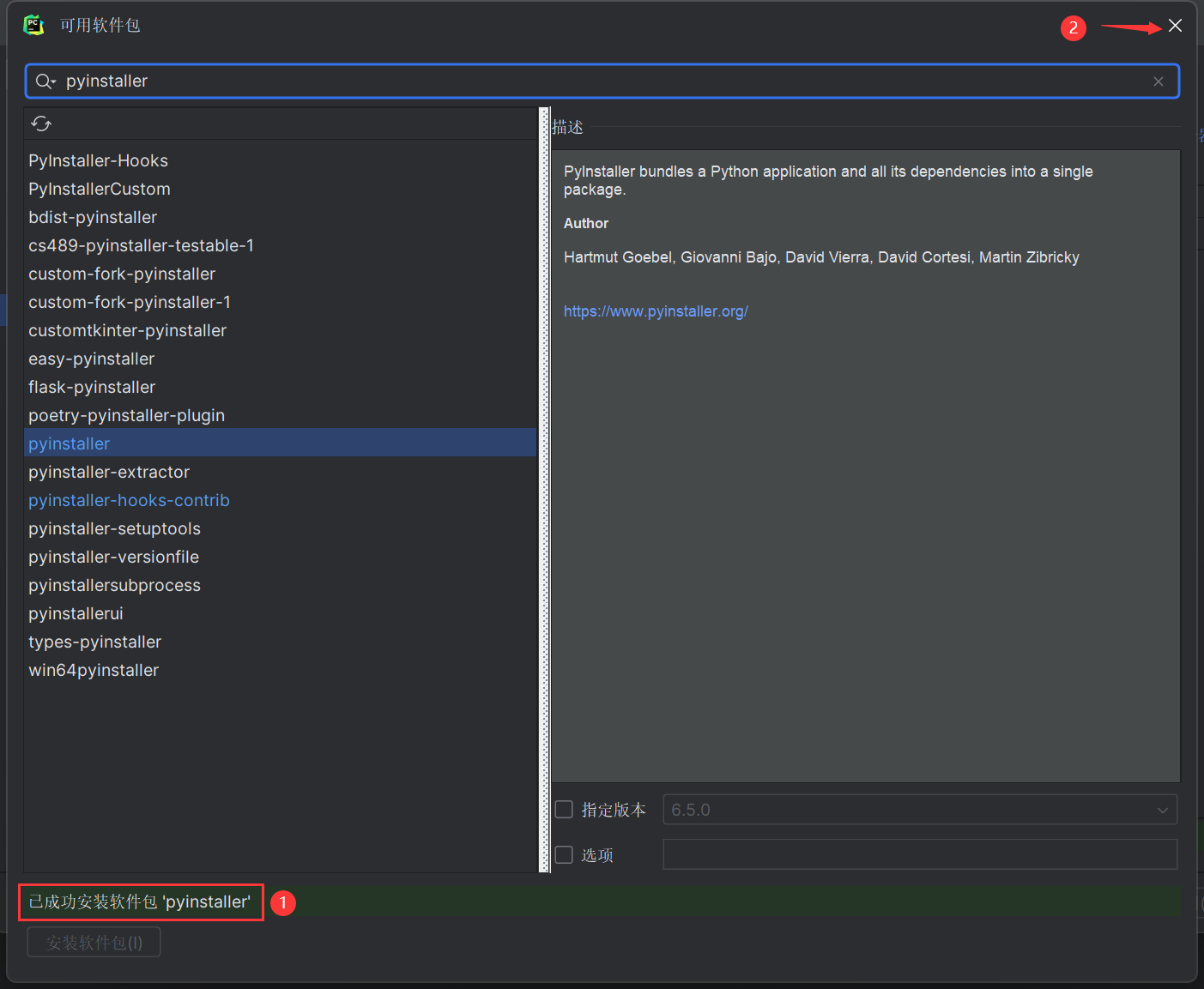Select pyinstallersubprocess package

[280, 585]
